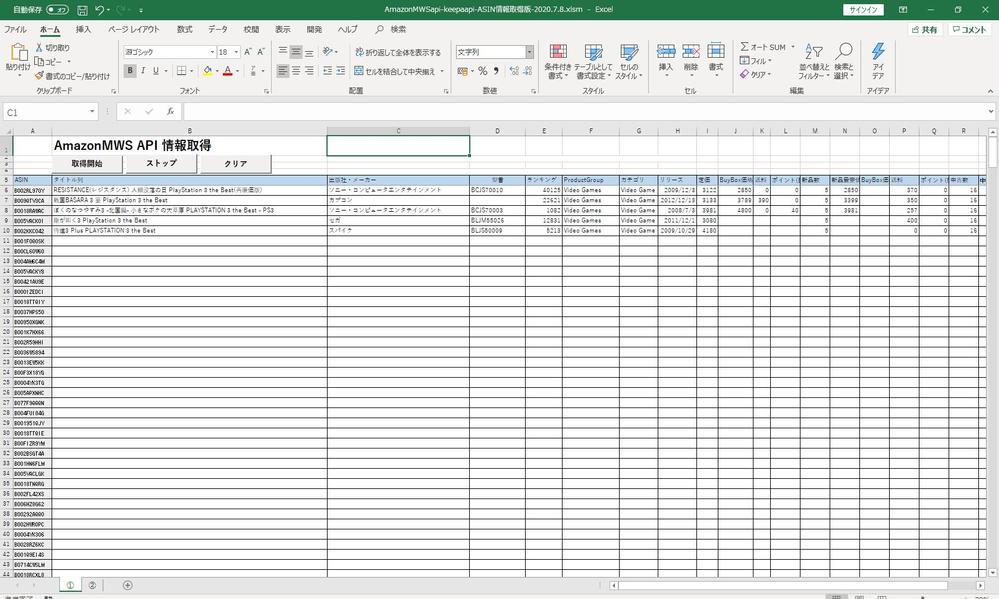Open the font name dropdown 游ゴシック
Image resolution: width=999 pixels, height=599 pixels.
[x=212, y=52]
